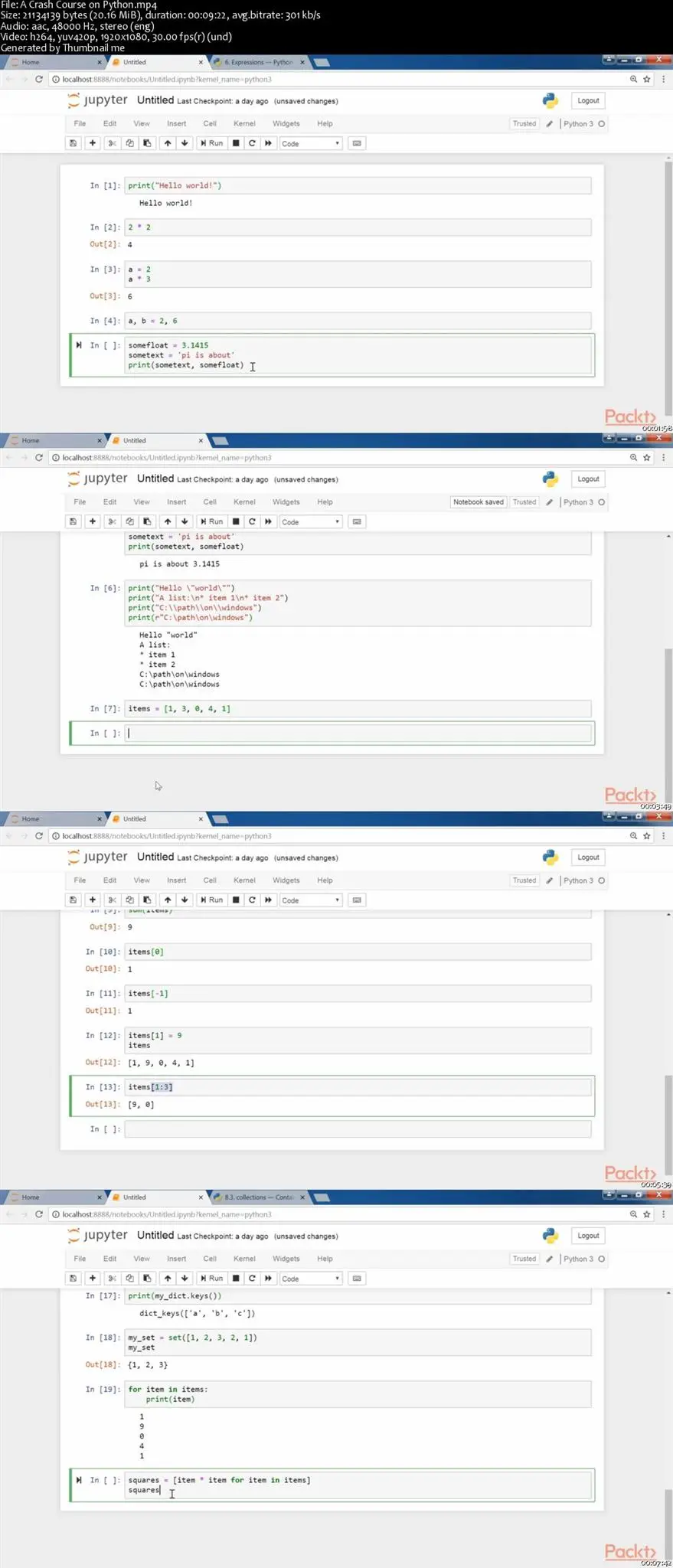Viewport: 673px width, 1568px height.
Task: Click the paste cells icon in bottom frame toolbar
Action: tap(147, 1278)
